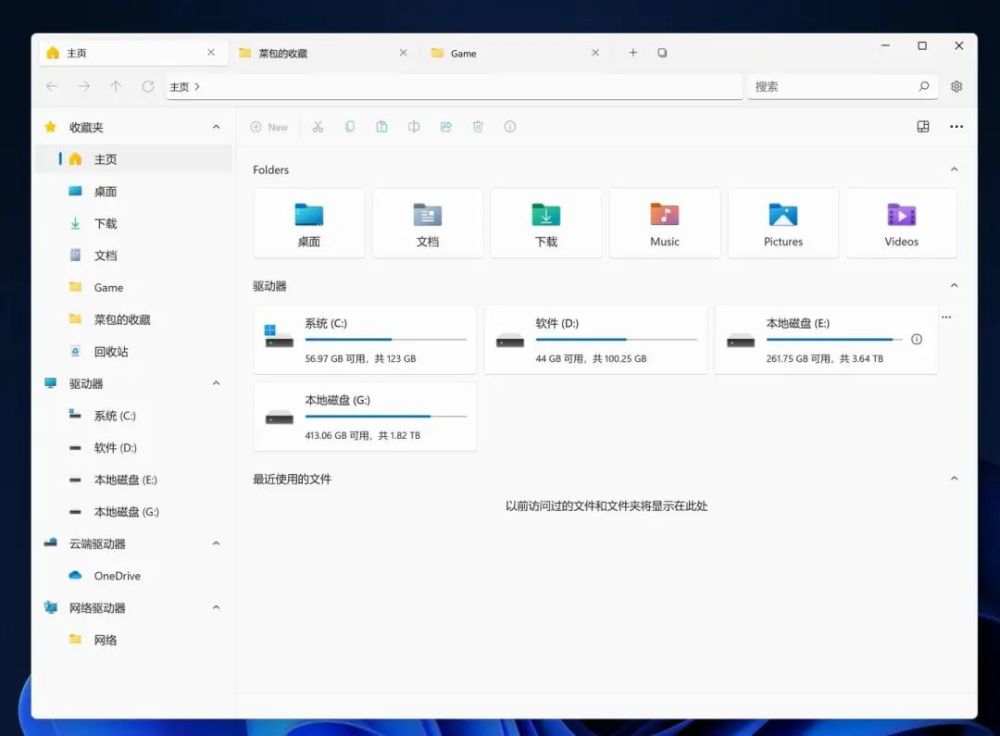The width and height of the screenshot is (1000, 736).
Task: Collapse the 收藏夹 sidebar group
Action: pos(216,127)
